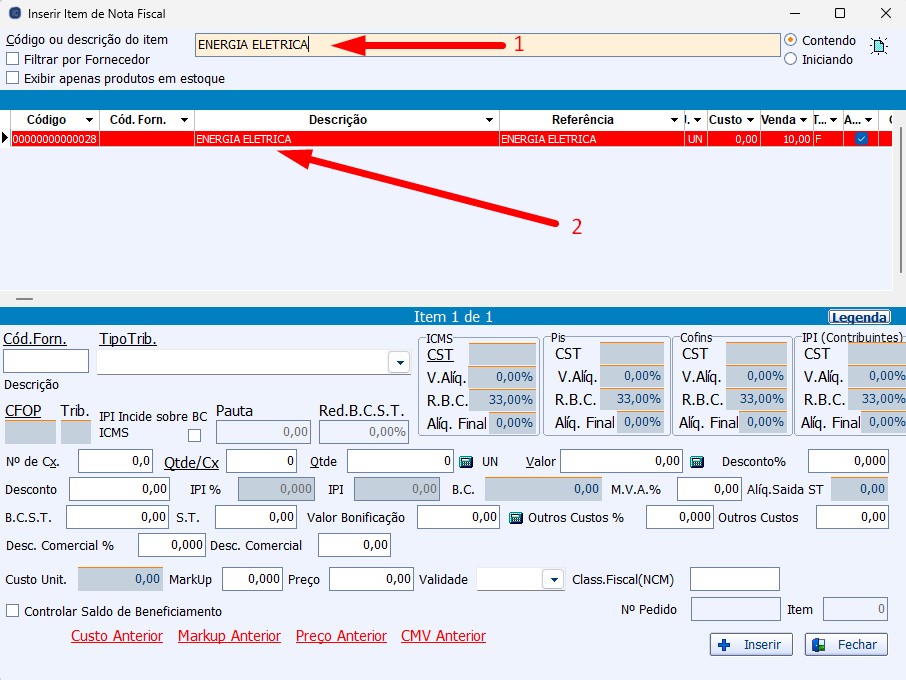Click the row indicator arrow in grid
This screenshot has width=906, height=680.
(5, 139)
